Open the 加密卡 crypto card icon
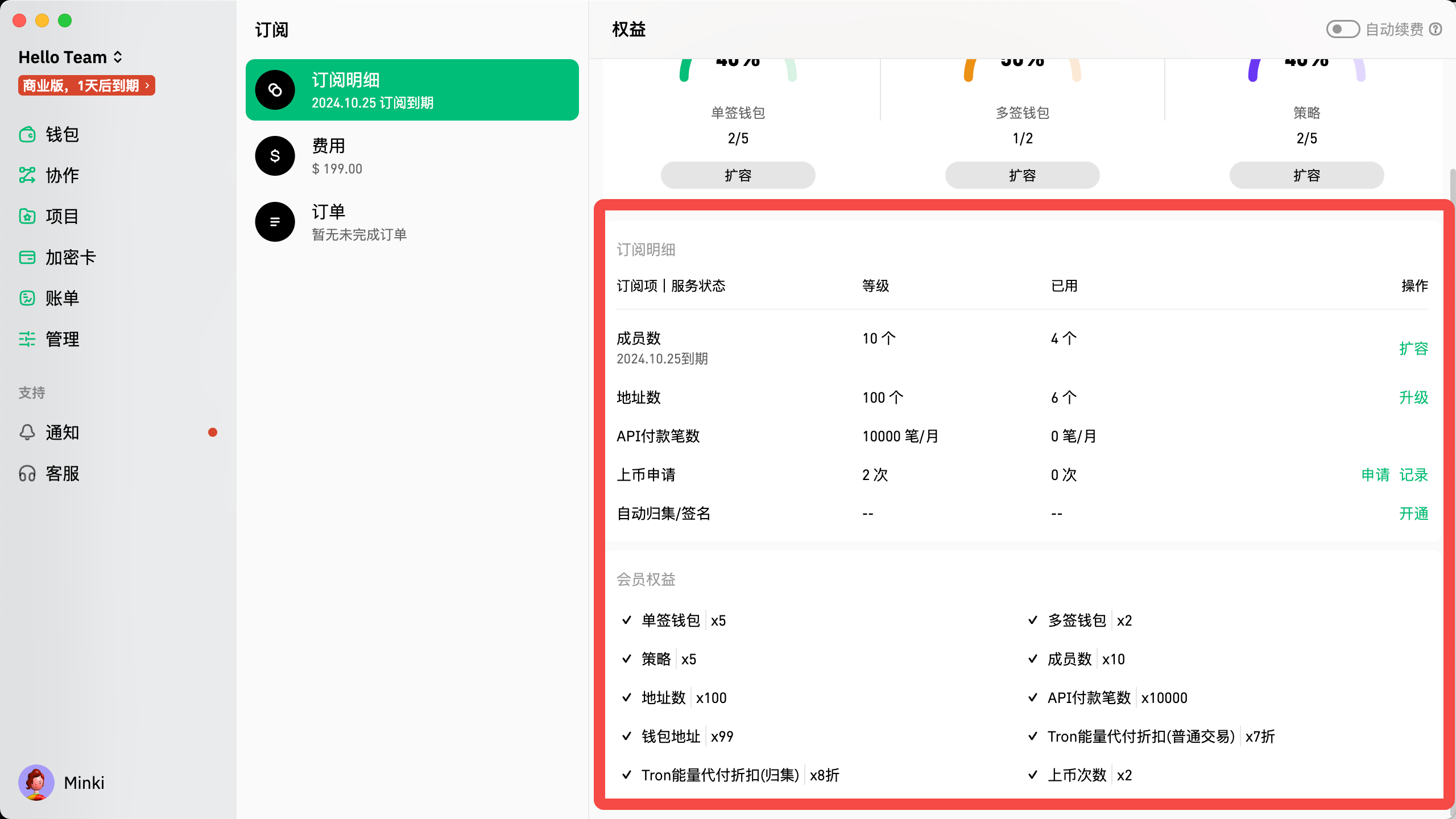This screenshot has height=819, width=1456. click(x=27, y=257)
